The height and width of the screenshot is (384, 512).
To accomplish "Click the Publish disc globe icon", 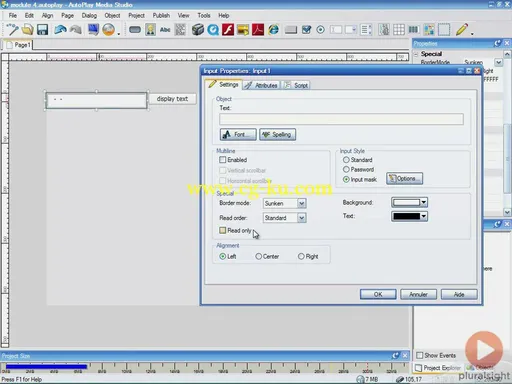I will (109, 30).
